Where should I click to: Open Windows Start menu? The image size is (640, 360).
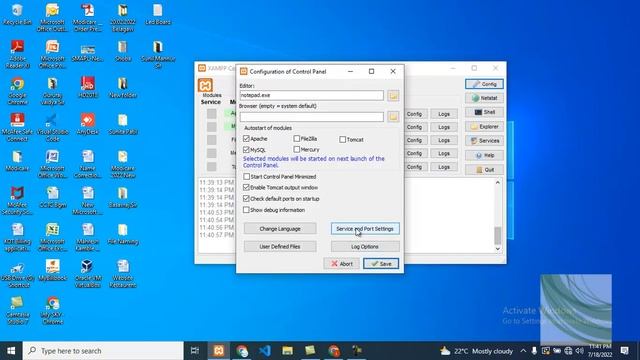11,351
